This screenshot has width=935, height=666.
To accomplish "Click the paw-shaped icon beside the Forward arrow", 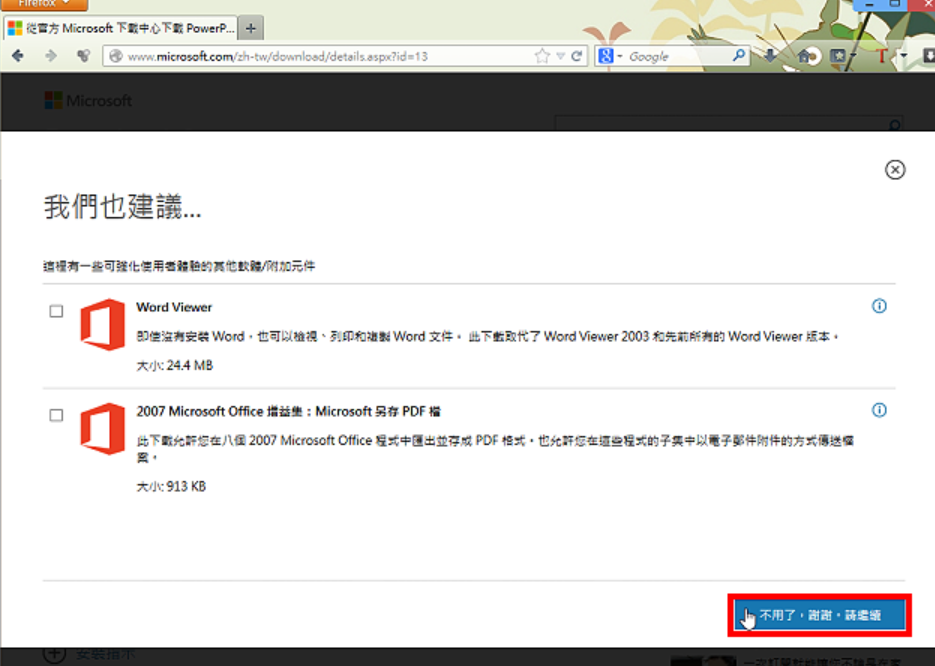I will [83, 56].
